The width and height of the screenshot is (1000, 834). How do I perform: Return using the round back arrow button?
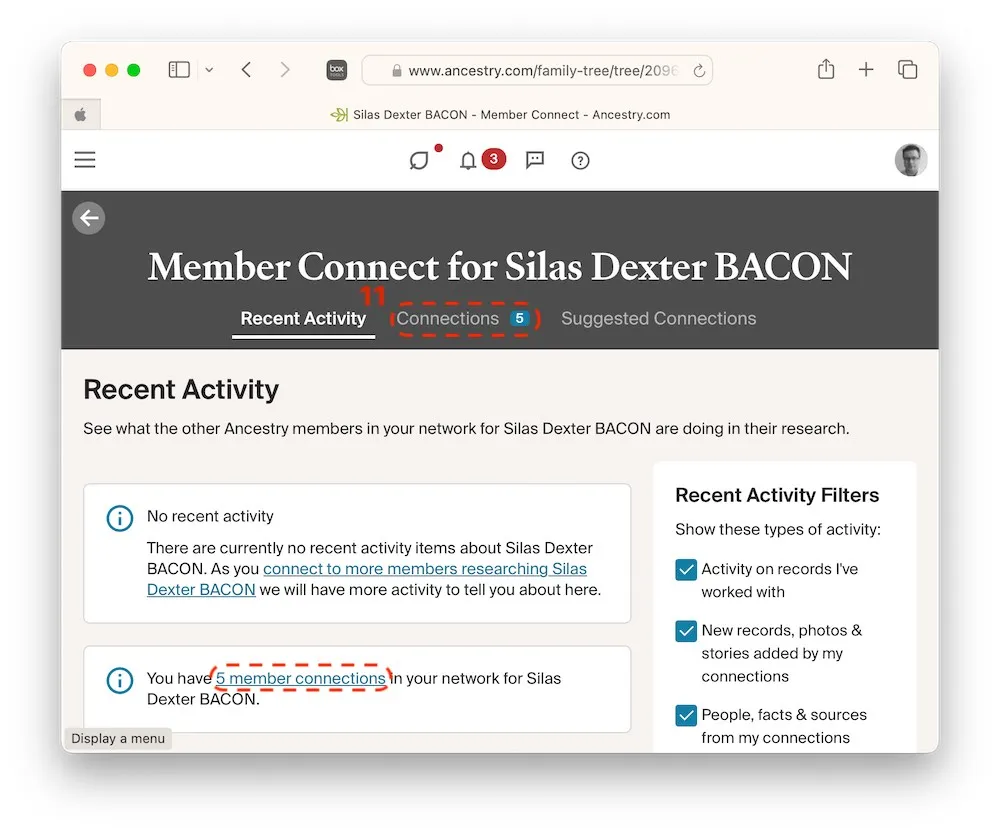pyautogui.click(x=89, y=218)
